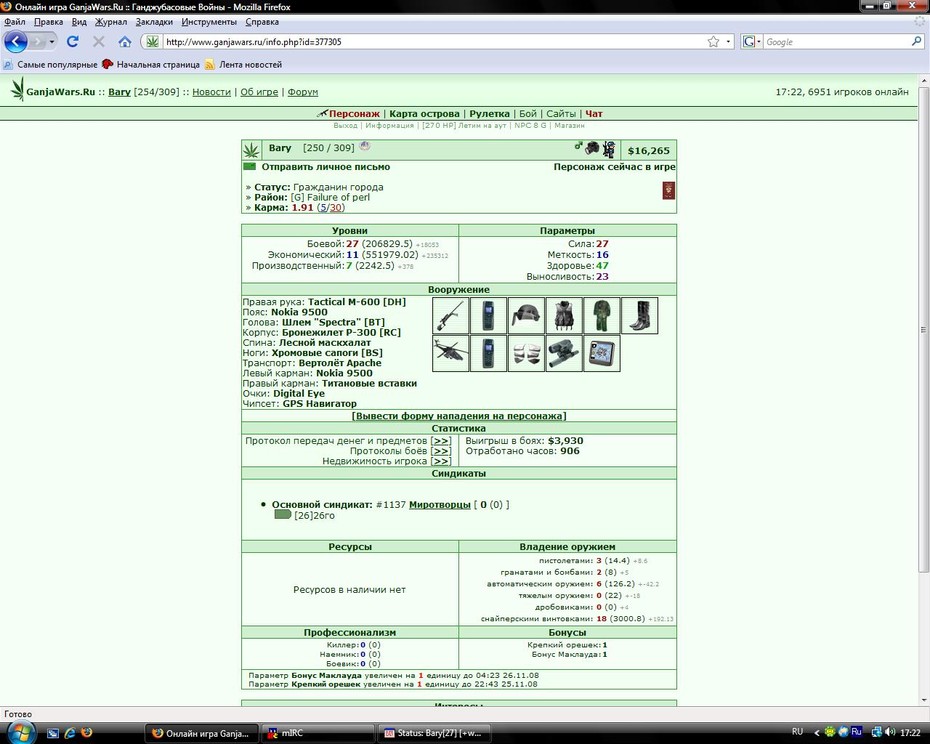930x744 pixels.
Task: Click the camera icon in character header
Action: tap(592, 148)
